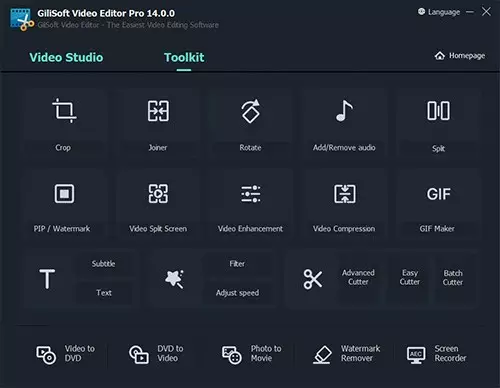The image size is (500, 388).
Task: Click the GIF Maker label
Action: click(437, 229)
